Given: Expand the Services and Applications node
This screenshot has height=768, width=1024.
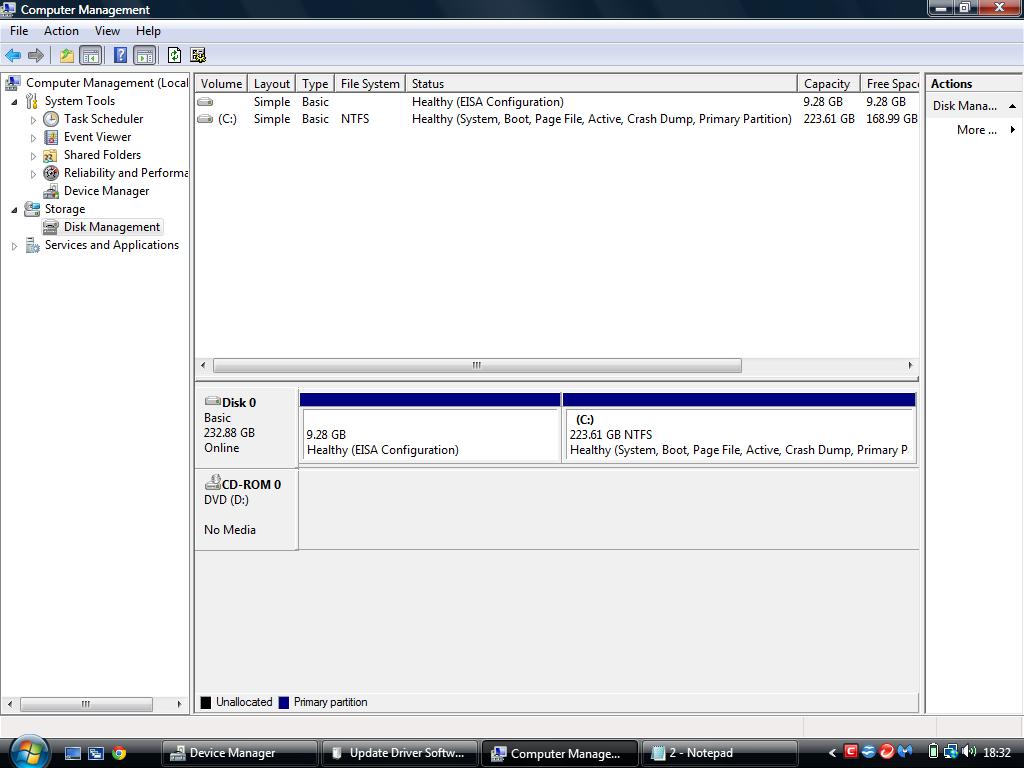Looking at the screenshot, I should [x=14, y=246].
